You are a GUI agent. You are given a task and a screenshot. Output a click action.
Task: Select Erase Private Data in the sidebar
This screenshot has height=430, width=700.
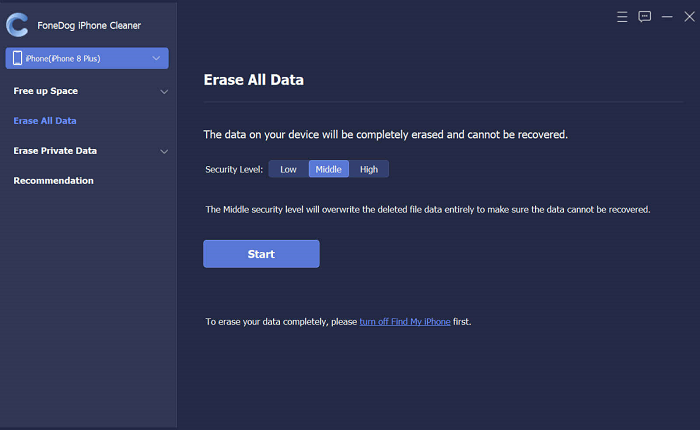pos(55,151)
